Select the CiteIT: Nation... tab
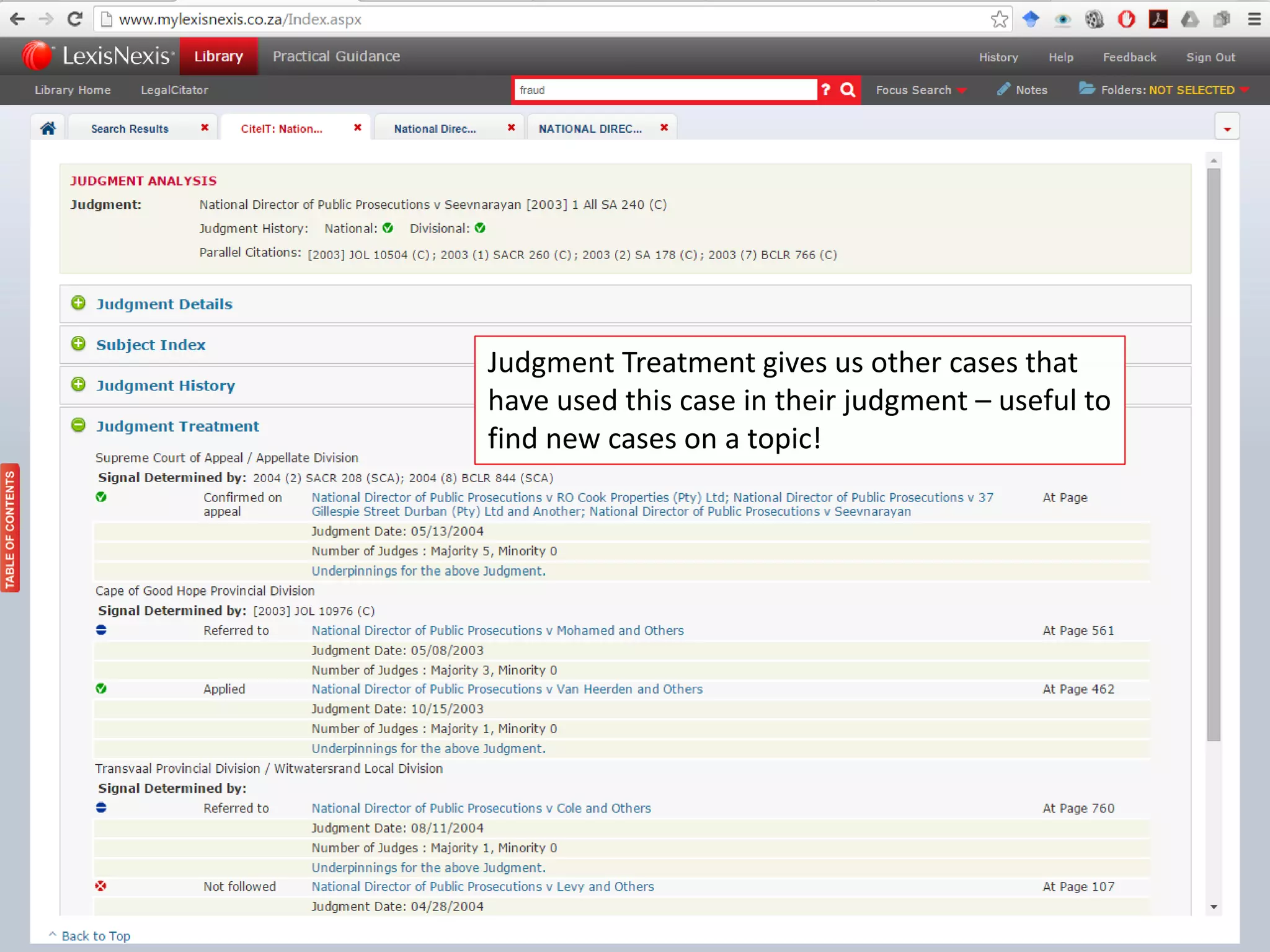1270x952 pixels. click(x=282, y=129)
